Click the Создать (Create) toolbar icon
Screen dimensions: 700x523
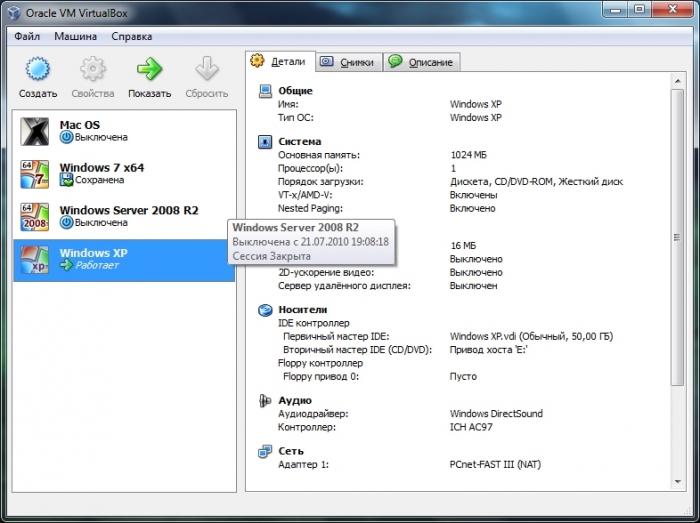click(x=37, y=70)
